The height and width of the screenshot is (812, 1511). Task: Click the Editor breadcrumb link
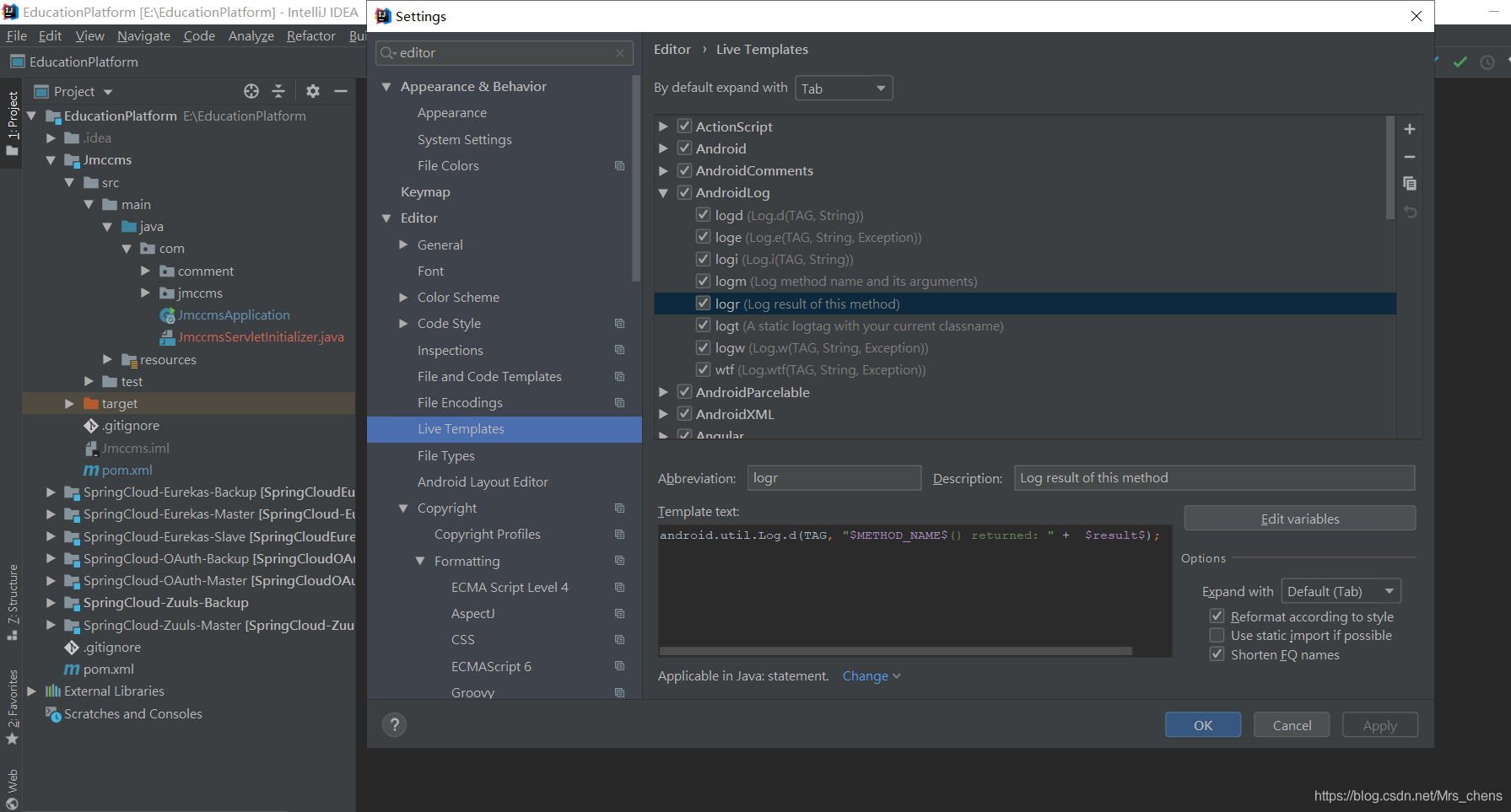pyautogui.click(x=672, y=50)
